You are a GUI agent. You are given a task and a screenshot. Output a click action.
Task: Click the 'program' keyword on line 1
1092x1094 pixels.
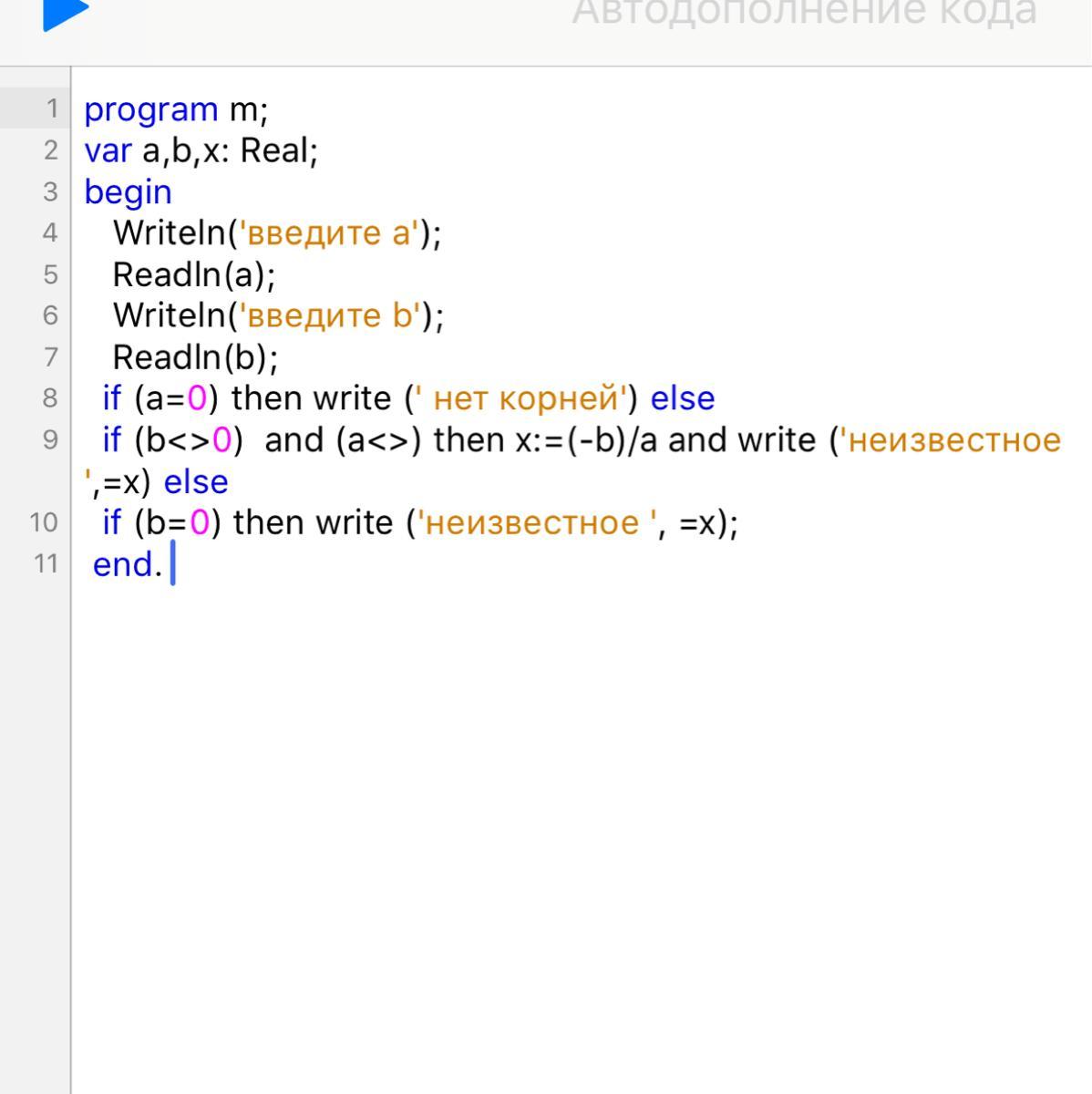pos(151,110)
